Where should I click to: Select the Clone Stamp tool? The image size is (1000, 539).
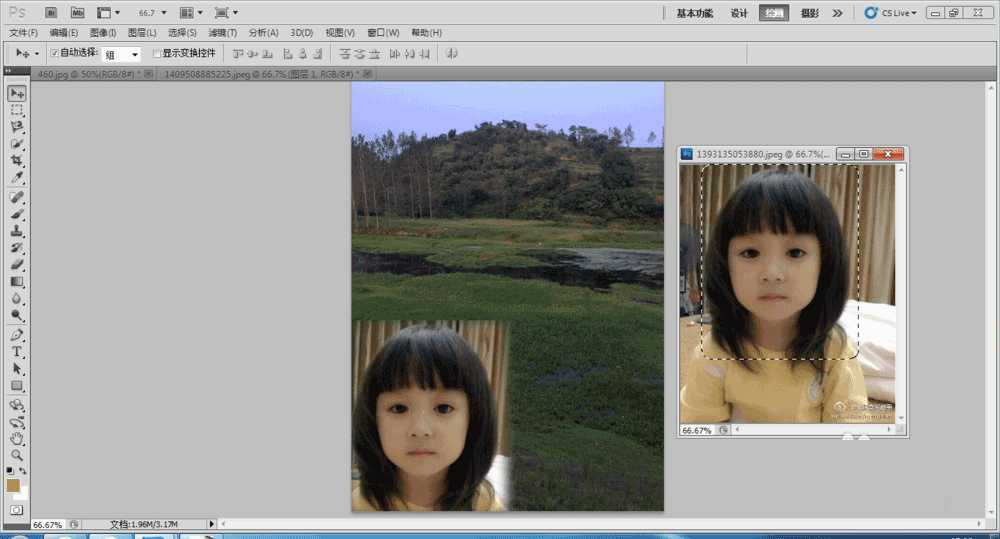pos(17,230)
